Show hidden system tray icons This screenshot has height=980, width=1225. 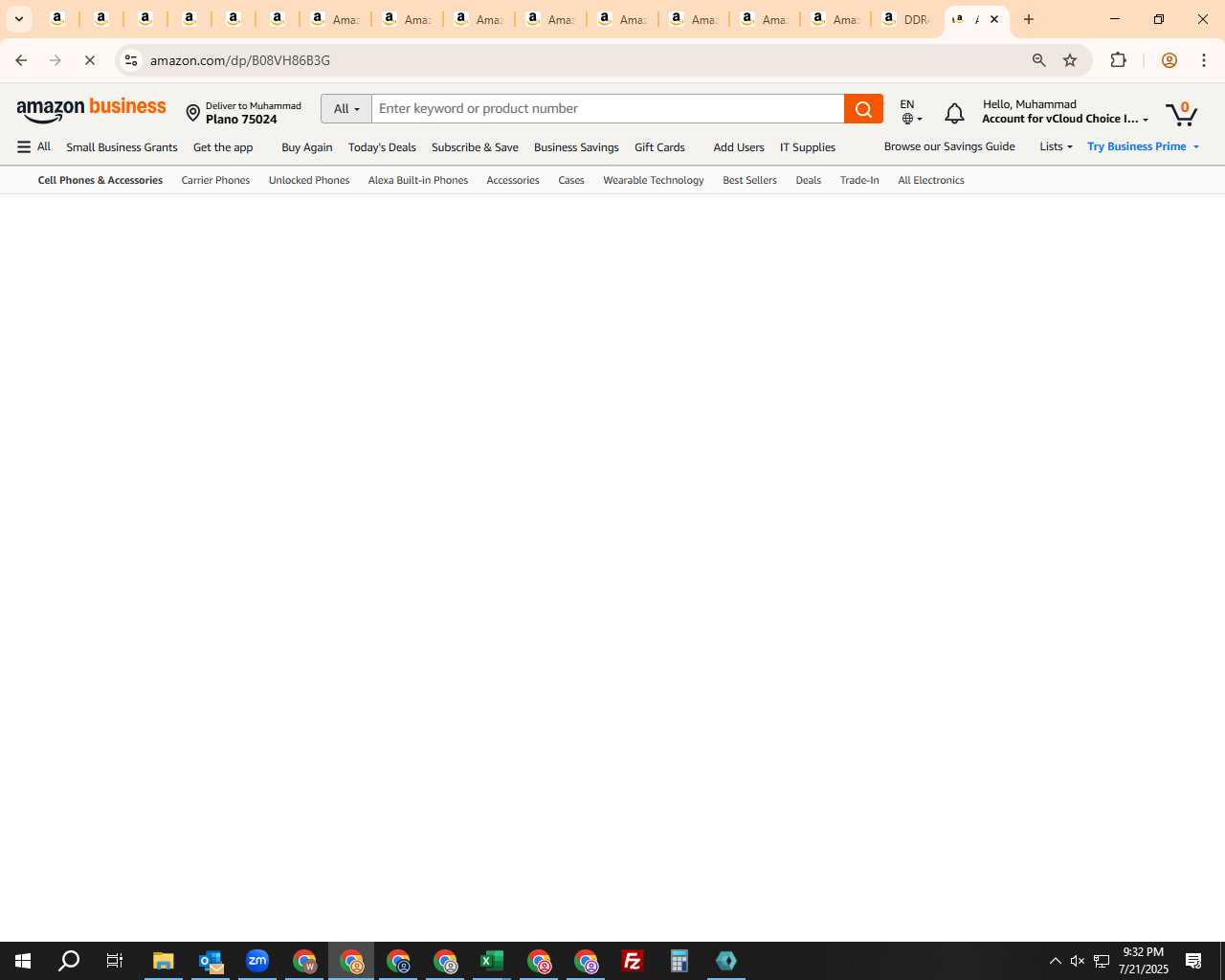click(x=1055, y=961)
